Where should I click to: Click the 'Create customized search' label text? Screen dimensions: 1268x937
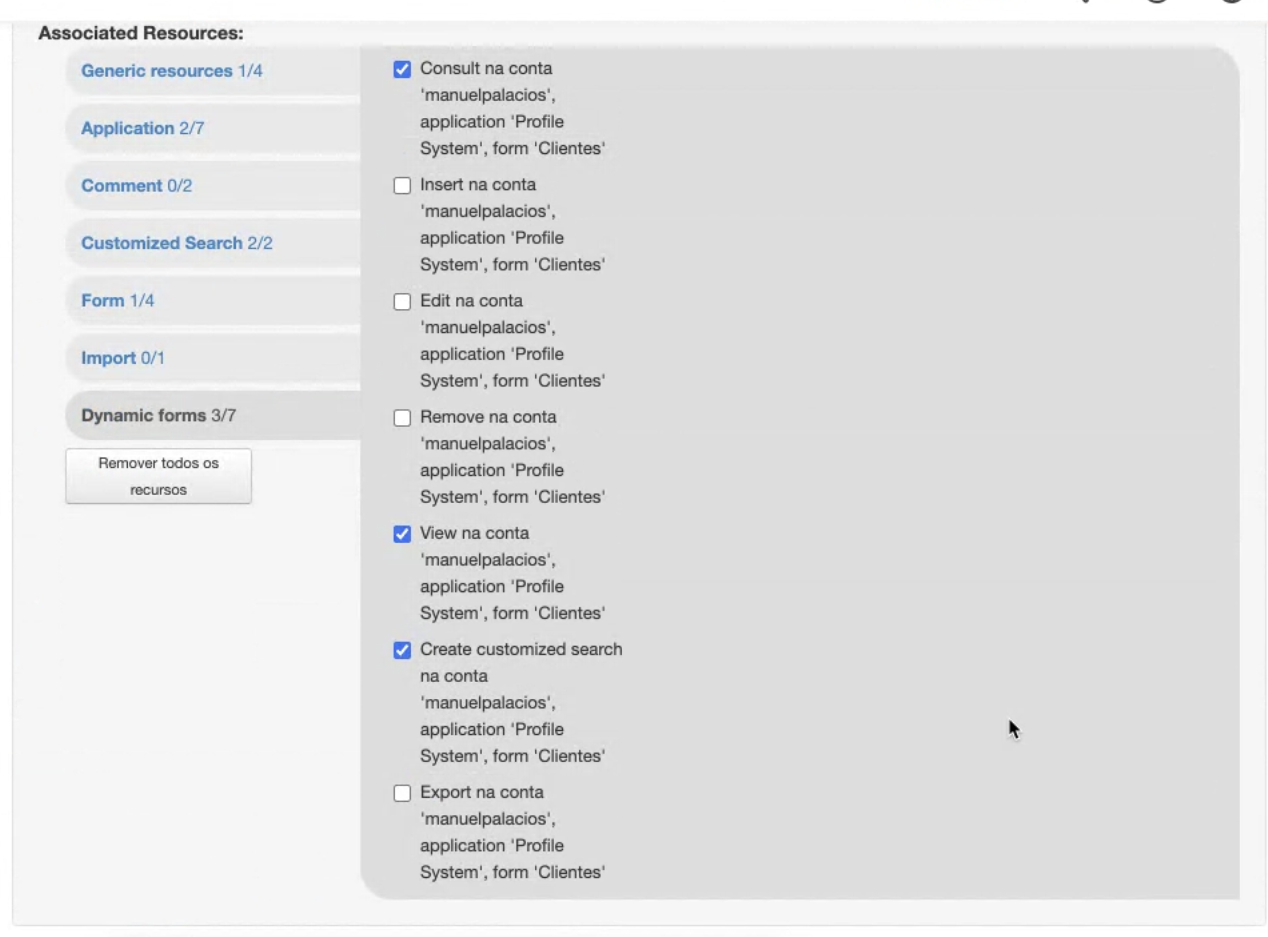coord(521,649)
